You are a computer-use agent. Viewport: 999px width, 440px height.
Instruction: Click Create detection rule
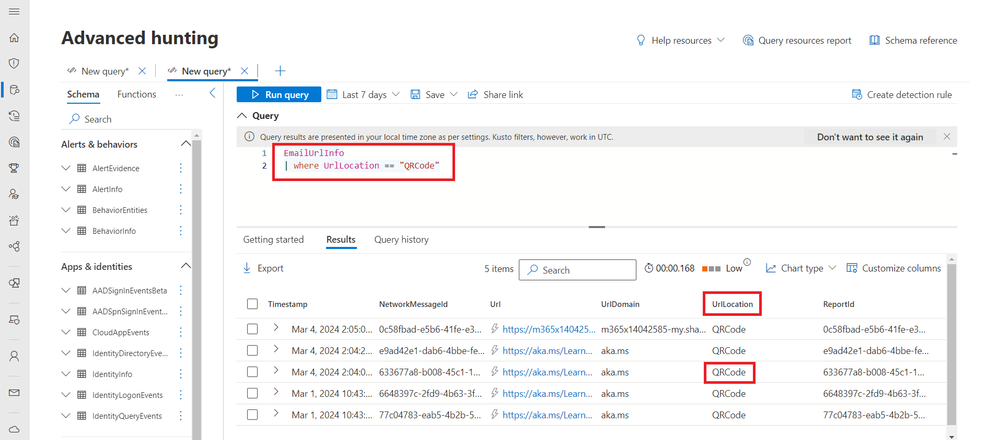[902, 94]
